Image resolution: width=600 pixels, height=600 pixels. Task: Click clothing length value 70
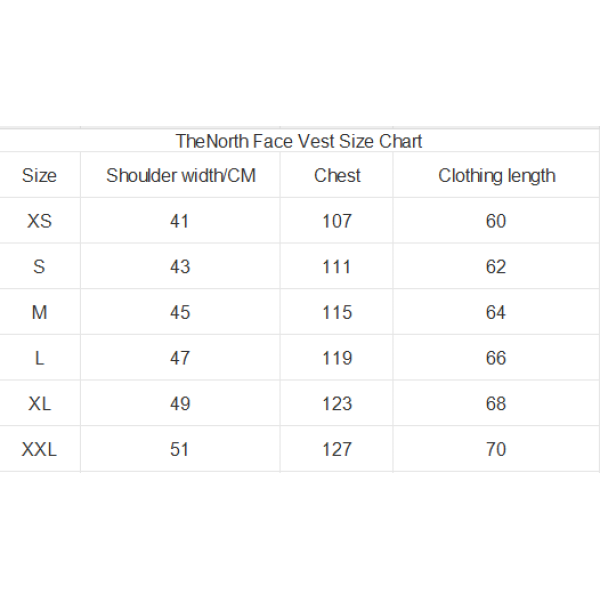(x=496, y=449)
